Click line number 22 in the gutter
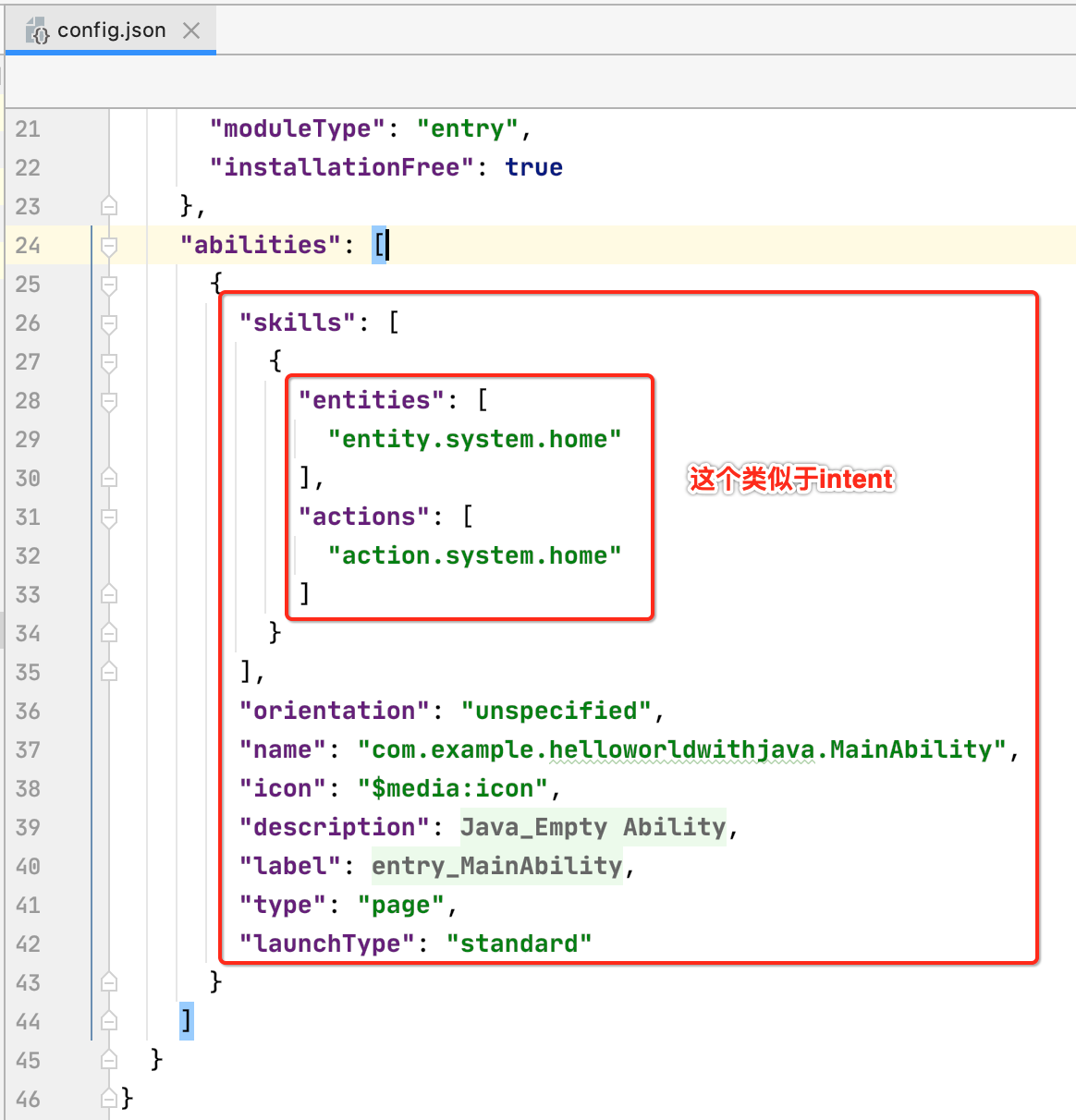Image resolution: width=1076 pixels, height=1120 pixels. pyautogui.click(x=28, y=167)
